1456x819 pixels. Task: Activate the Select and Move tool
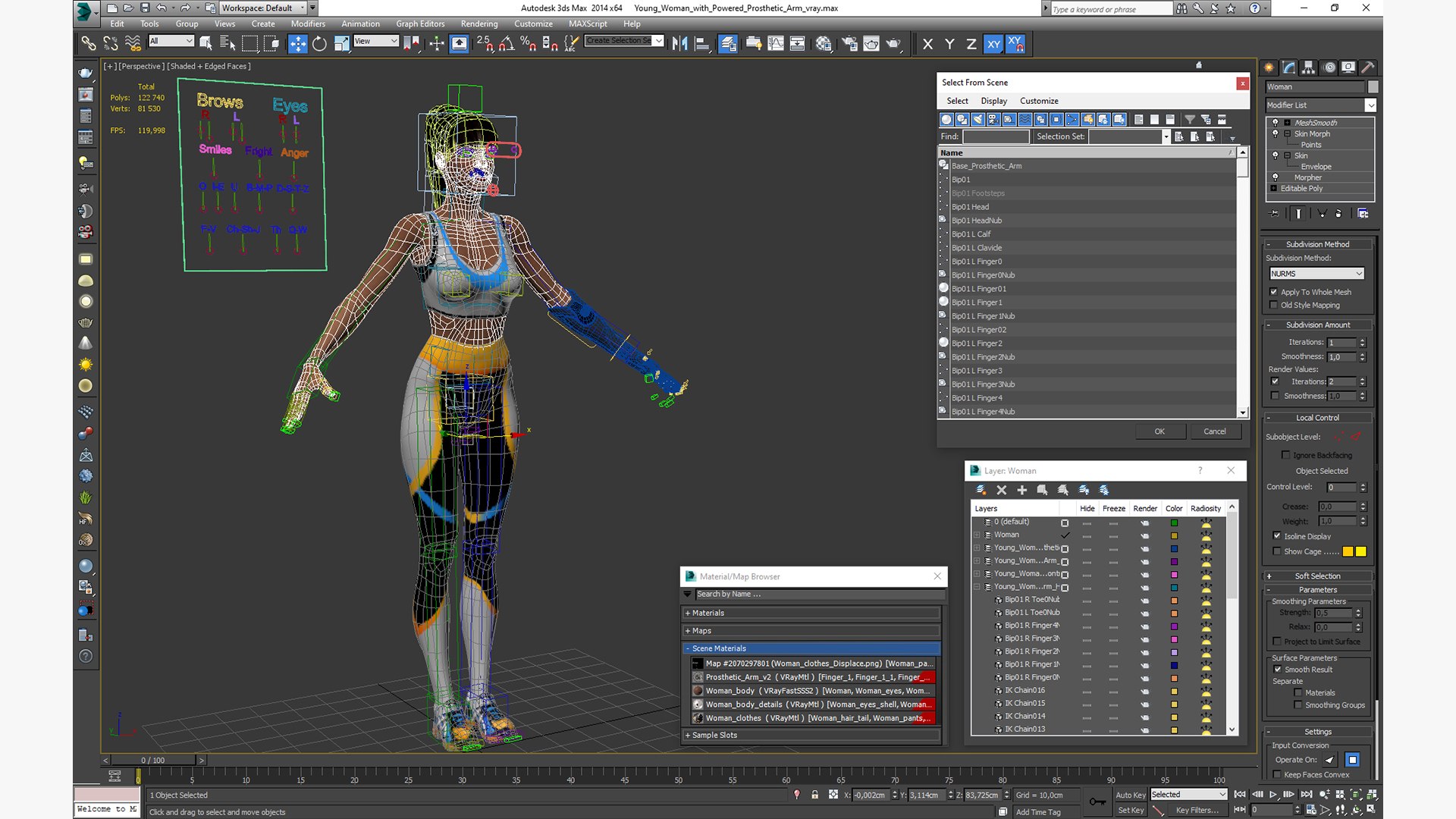coord(298,44)
